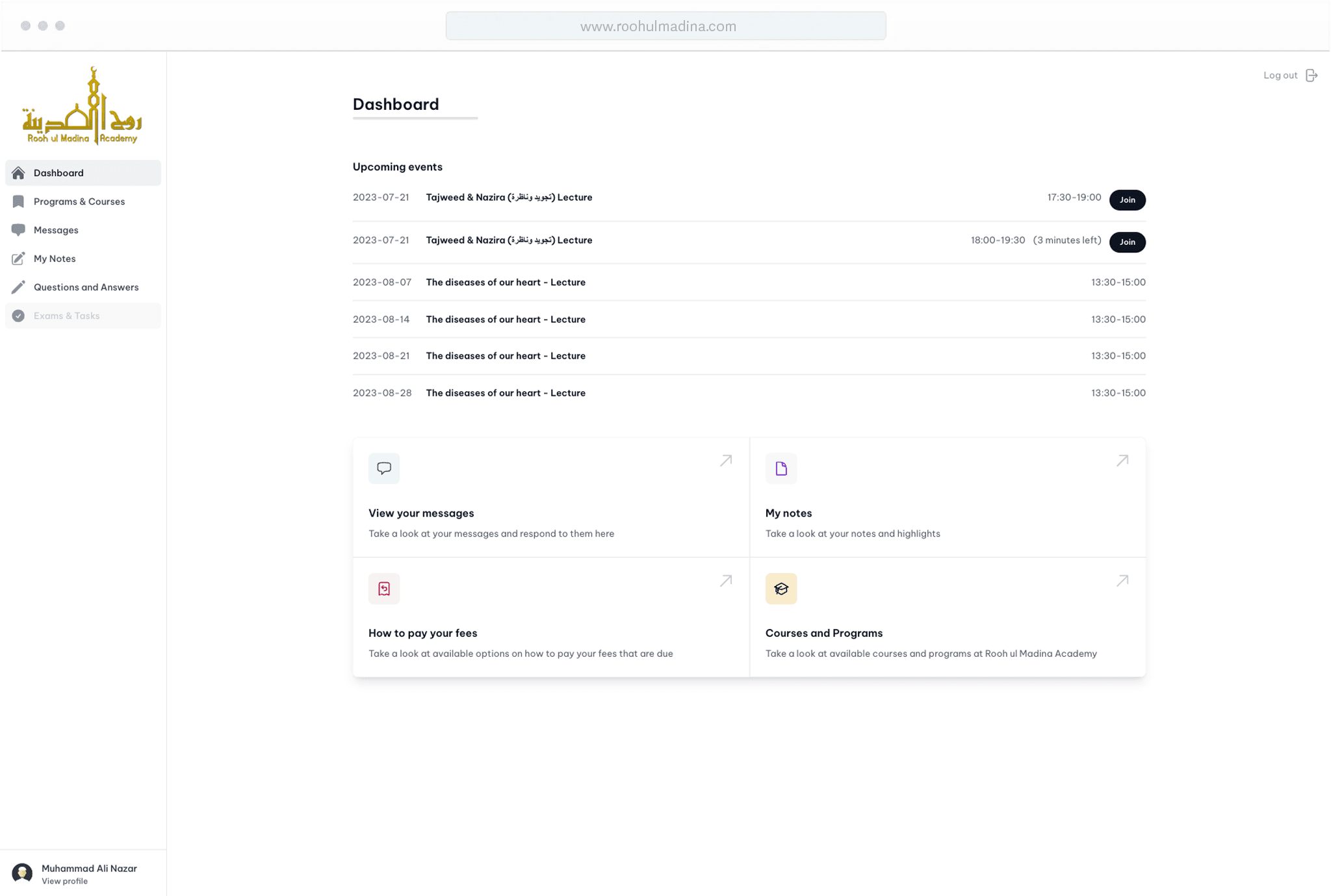The width and height of the screenshot is (1331, 896).
Task: Open messages card via its arrow icon
Action: 725,461
